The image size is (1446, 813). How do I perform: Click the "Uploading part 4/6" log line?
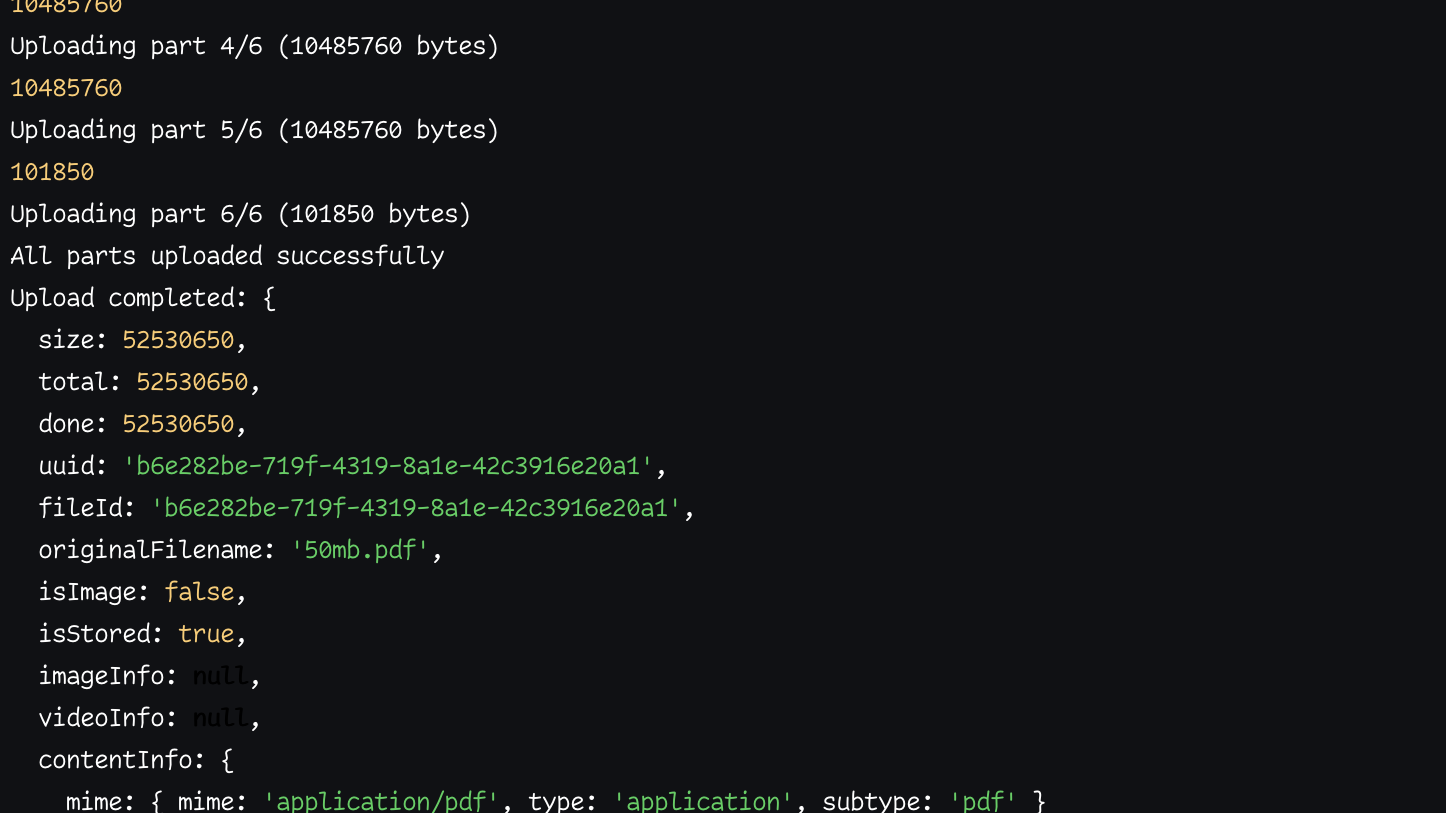tap(254, 46)
